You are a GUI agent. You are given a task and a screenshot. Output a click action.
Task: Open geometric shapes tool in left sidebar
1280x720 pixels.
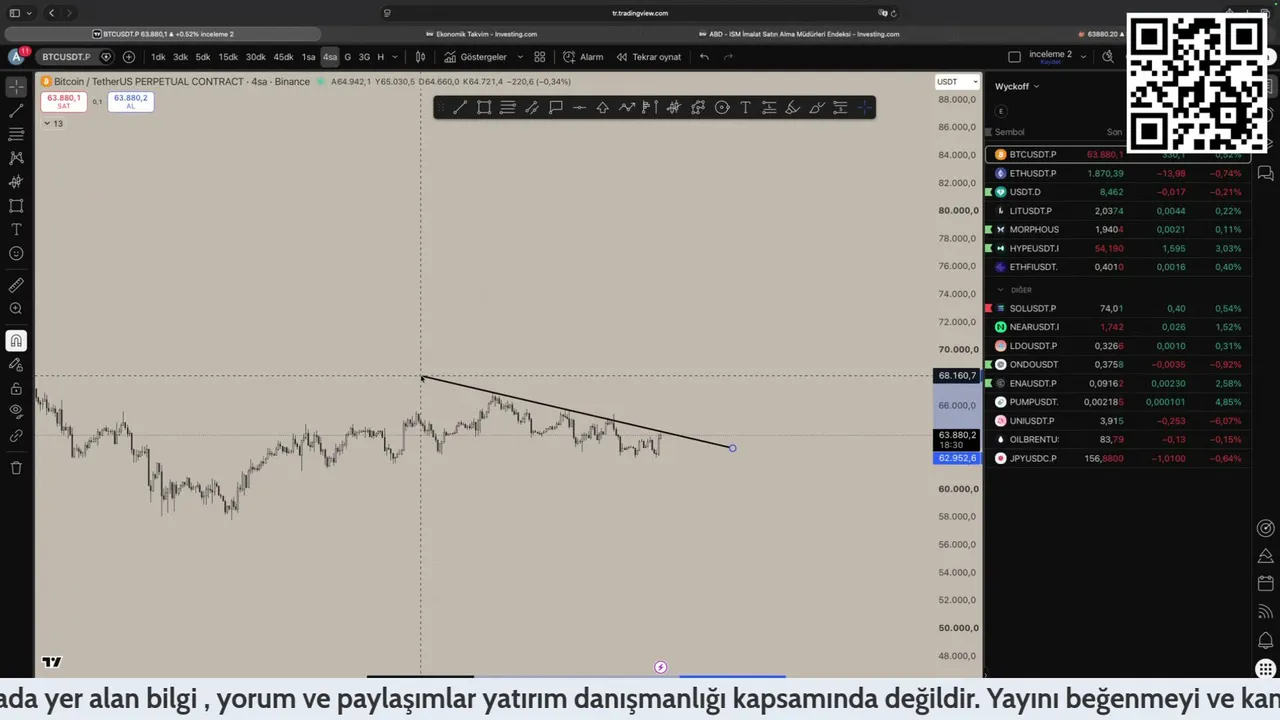pyautogui.click(x=16, y=206)
